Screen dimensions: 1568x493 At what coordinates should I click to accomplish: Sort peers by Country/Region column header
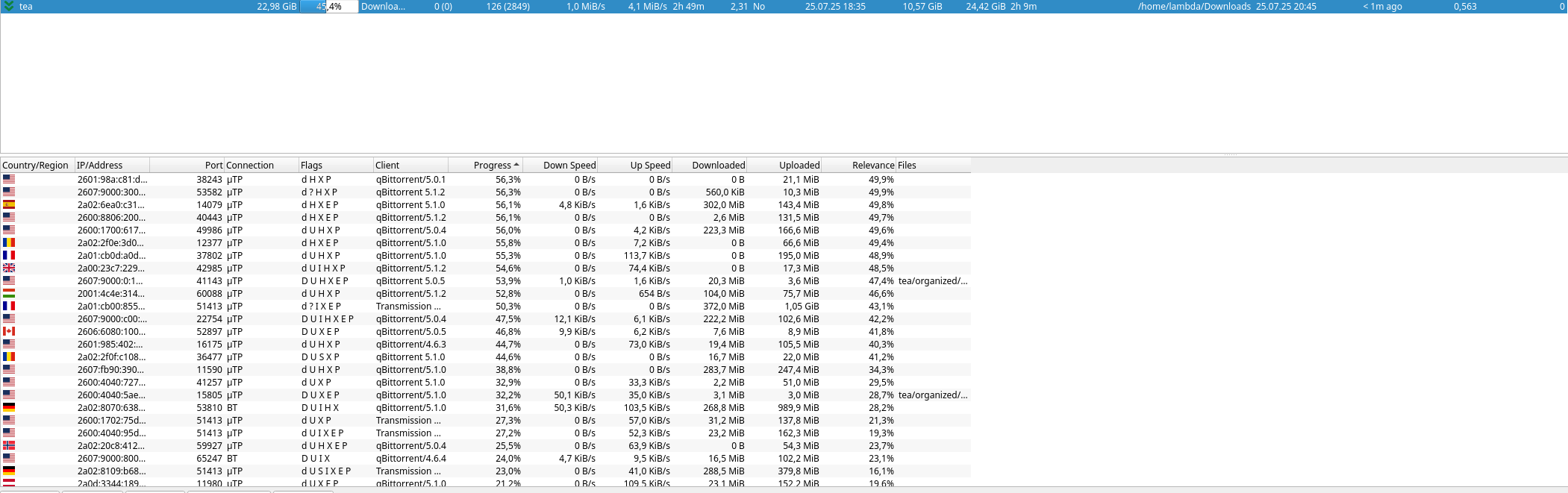tap(37, 165)
